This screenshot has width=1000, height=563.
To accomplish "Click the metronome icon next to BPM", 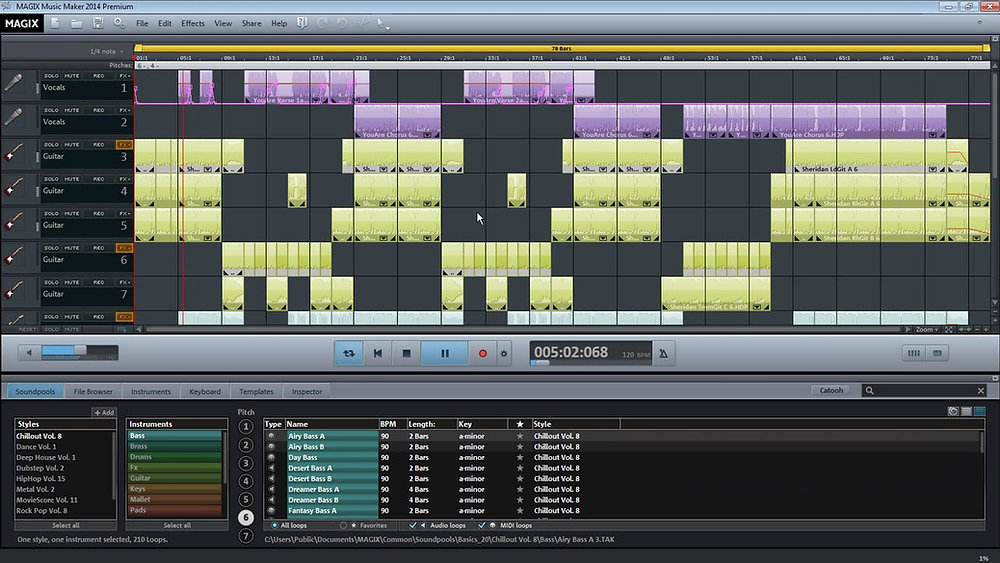I will point(665,353).
